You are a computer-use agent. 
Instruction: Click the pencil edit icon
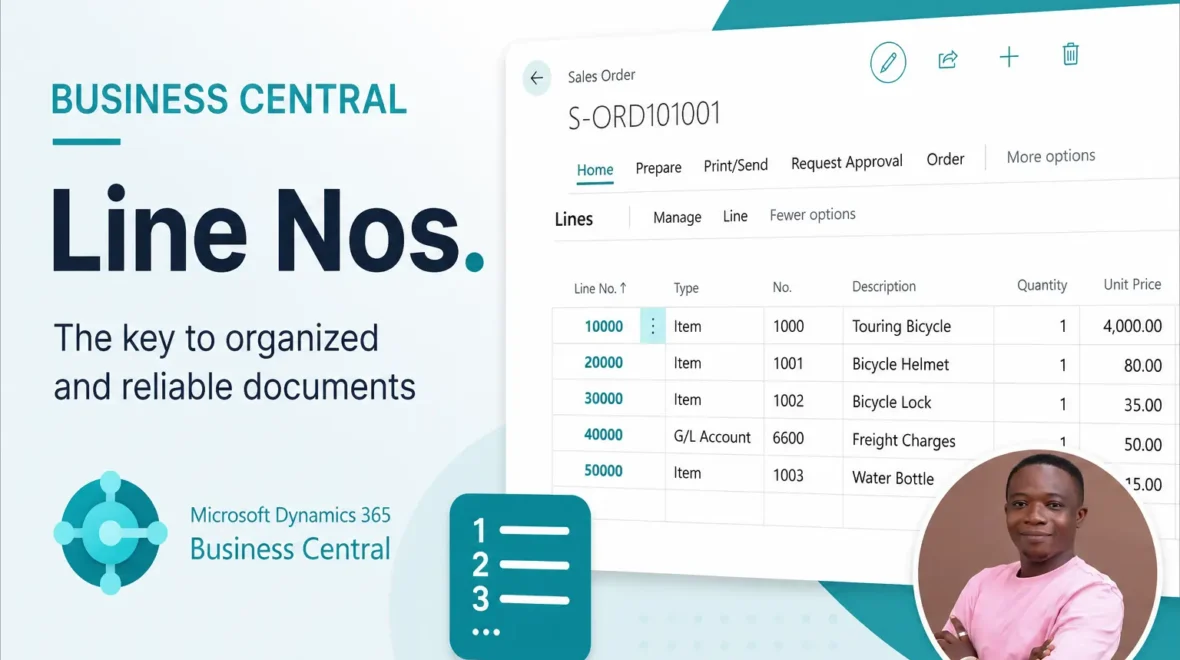pos(888,62)
